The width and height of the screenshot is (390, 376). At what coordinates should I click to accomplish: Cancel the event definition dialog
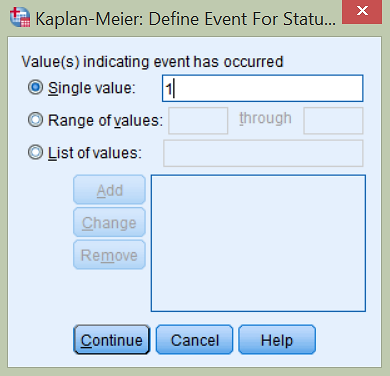coord(195,340)
